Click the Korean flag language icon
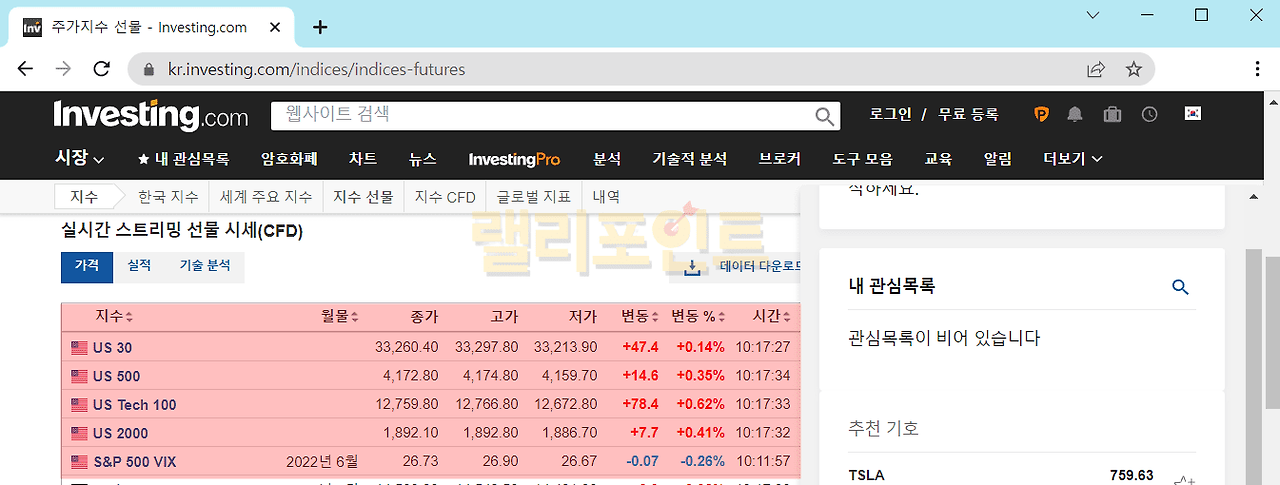 tap(1192, 114)
